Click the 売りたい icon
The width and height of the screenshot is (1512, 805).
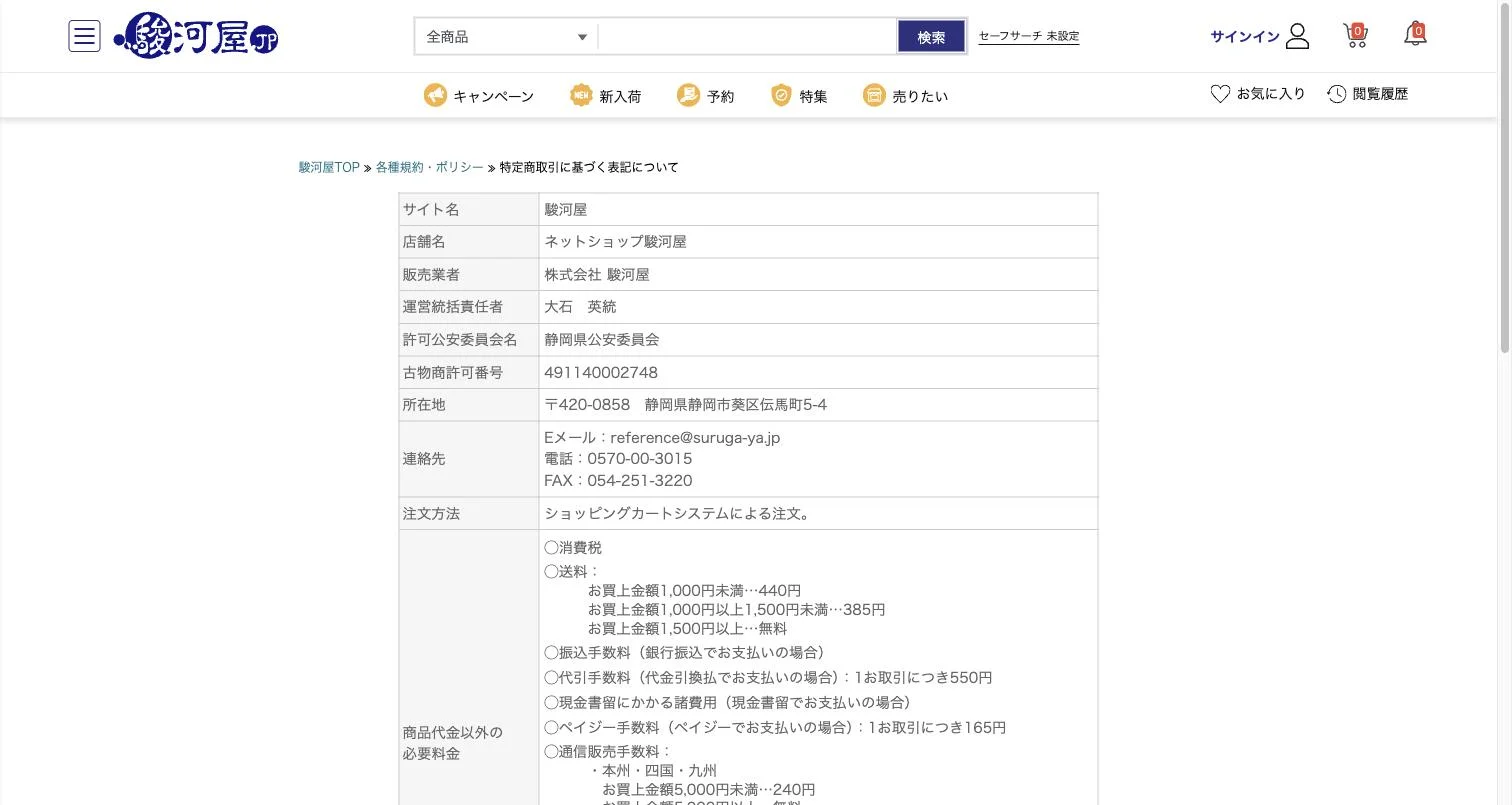click(874, 95)
